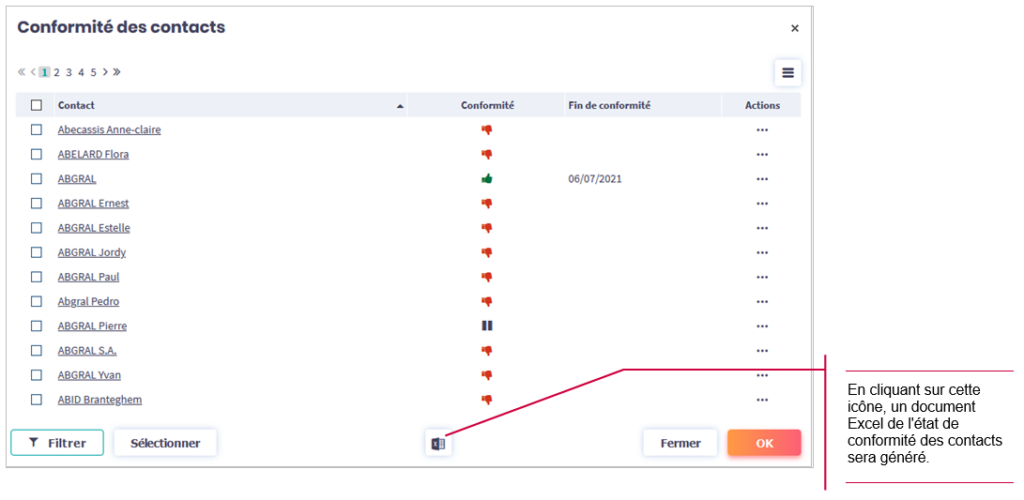Go to next page with chevron

[105, 72]
